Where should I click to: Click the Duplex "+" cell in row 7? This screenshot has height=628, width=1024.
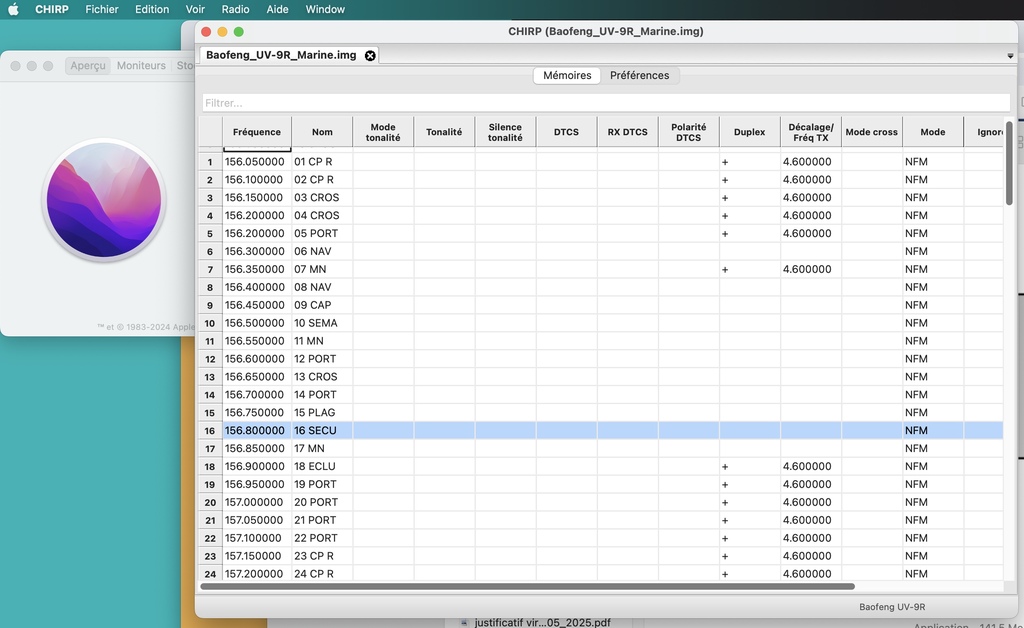(x=749, y=270)
